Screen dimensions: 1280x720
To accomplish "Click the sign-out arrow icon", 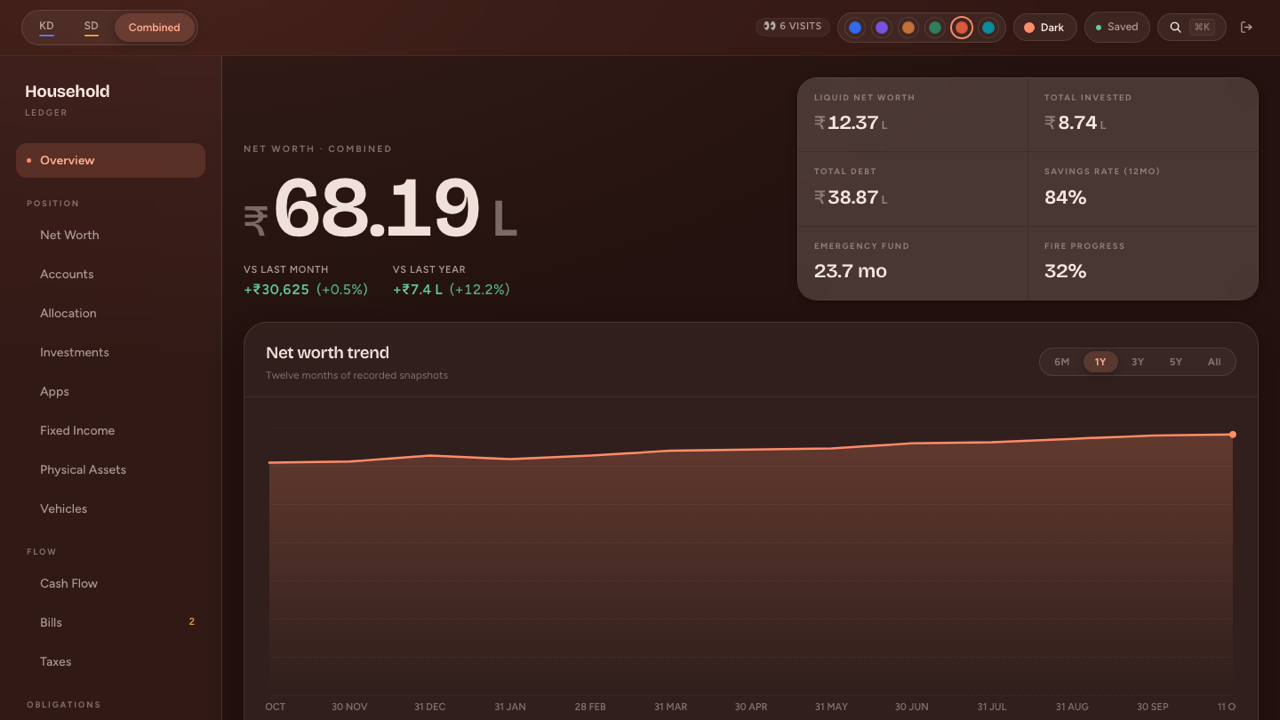I will (1246, 27).
